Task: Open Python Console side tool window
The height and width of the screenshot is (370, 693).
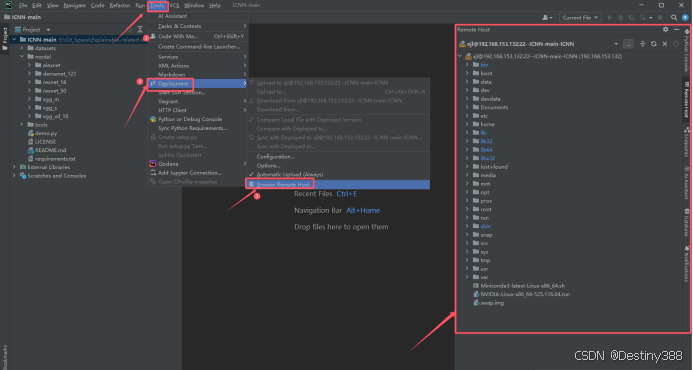Action: pos(687,52)
